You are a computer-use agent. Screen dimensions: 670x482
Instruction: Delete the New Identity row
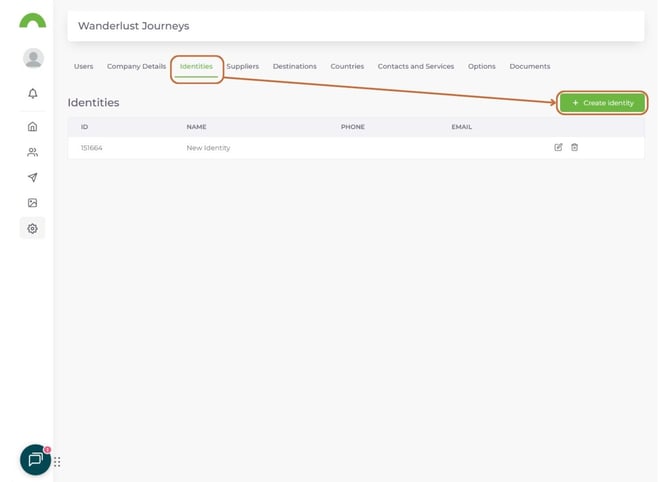(x=574, y=147)
